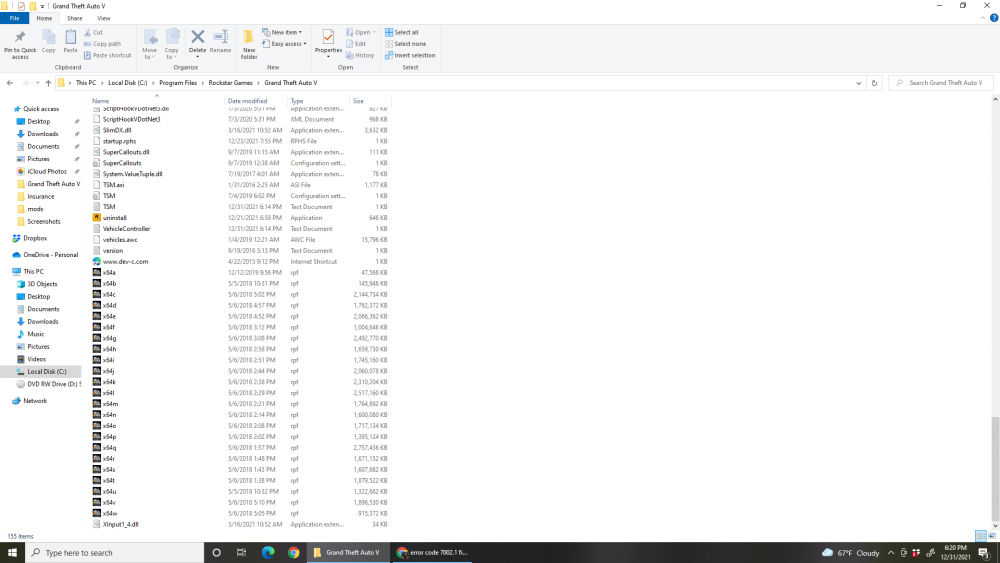Viewport: 1000px width, 563px height.
Task: Click Paste shortcut command
Action: pos(107,55)
